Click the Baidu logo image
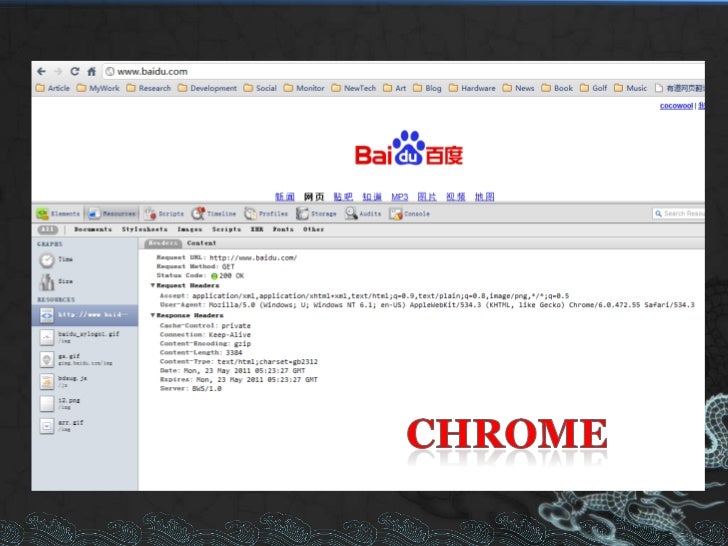 409,148
